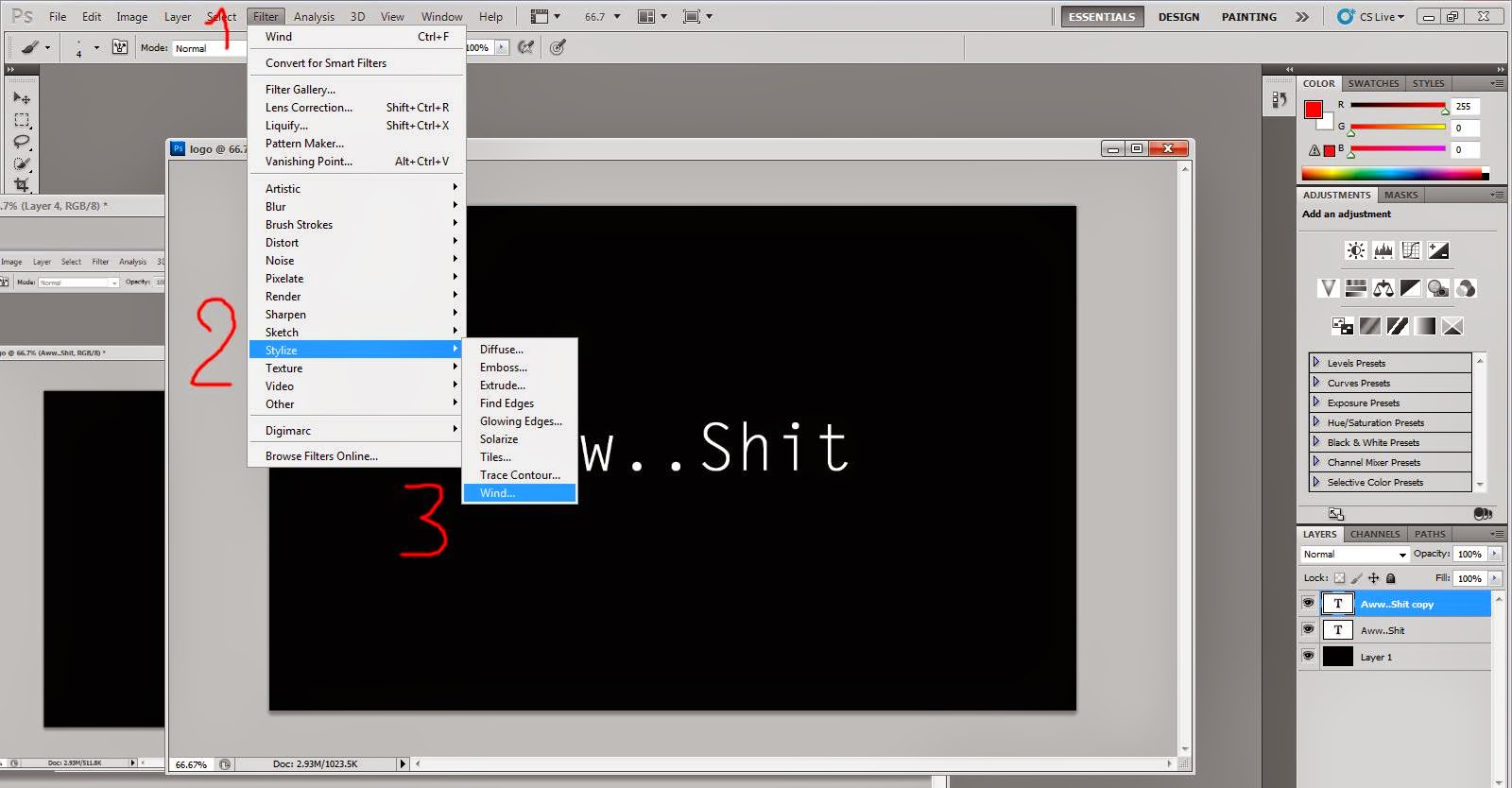Click the gamut warning triangle icon
The height and width of the screenshot is (788, 1512).
pos(1314,150)
